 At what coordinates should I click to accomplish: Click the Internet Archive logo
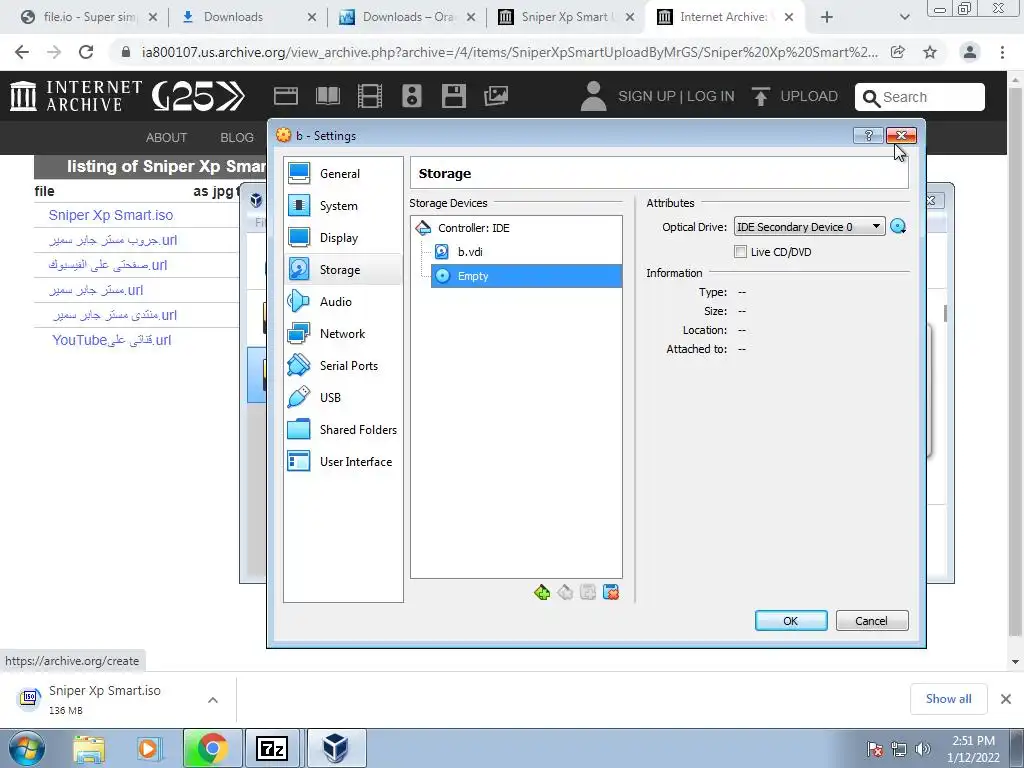(x=76, y=96)
